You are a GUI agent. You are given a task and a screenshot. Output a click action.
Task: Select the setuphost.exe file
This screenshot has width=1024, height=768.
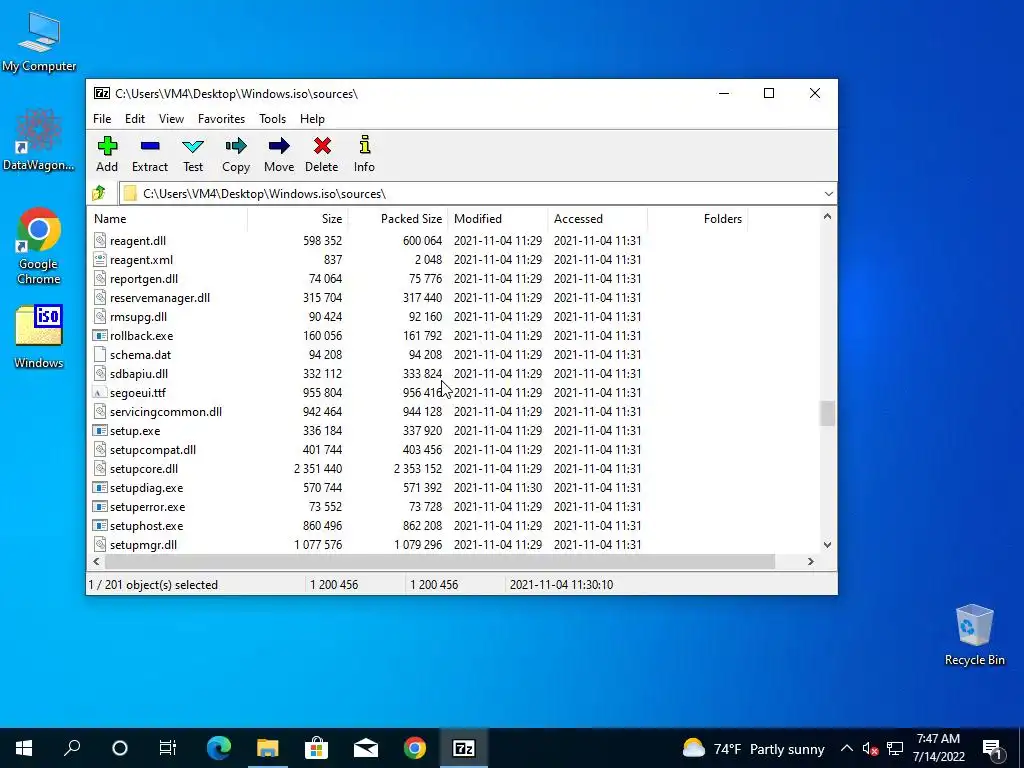click(x=146, y=526)
